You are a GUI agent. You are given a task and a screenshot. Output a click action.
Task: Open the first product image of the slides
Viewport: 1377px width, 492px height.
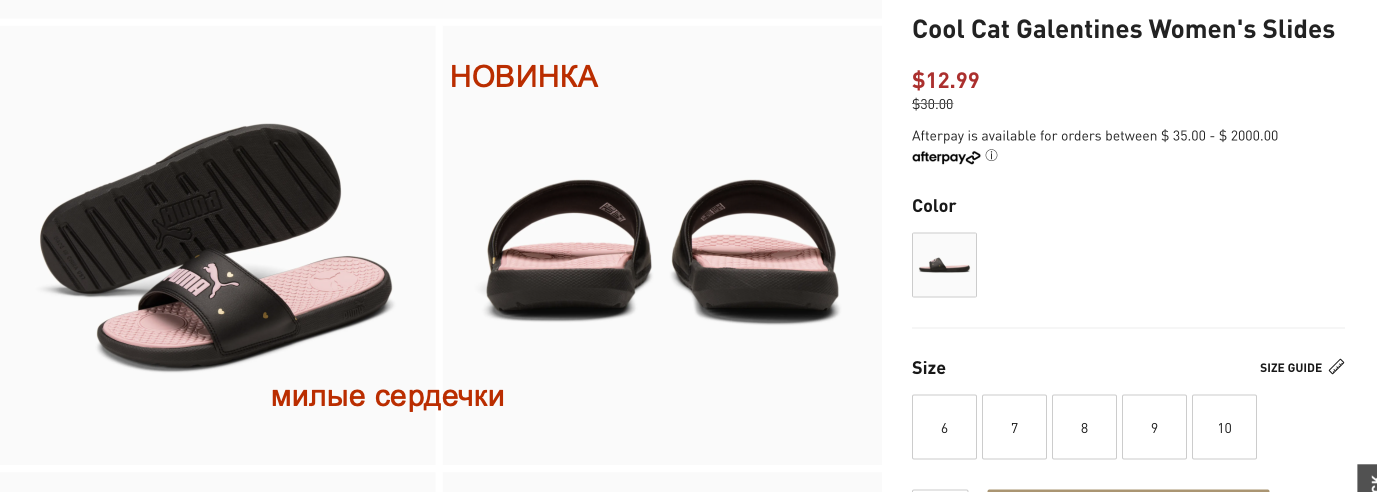point(217,245)
